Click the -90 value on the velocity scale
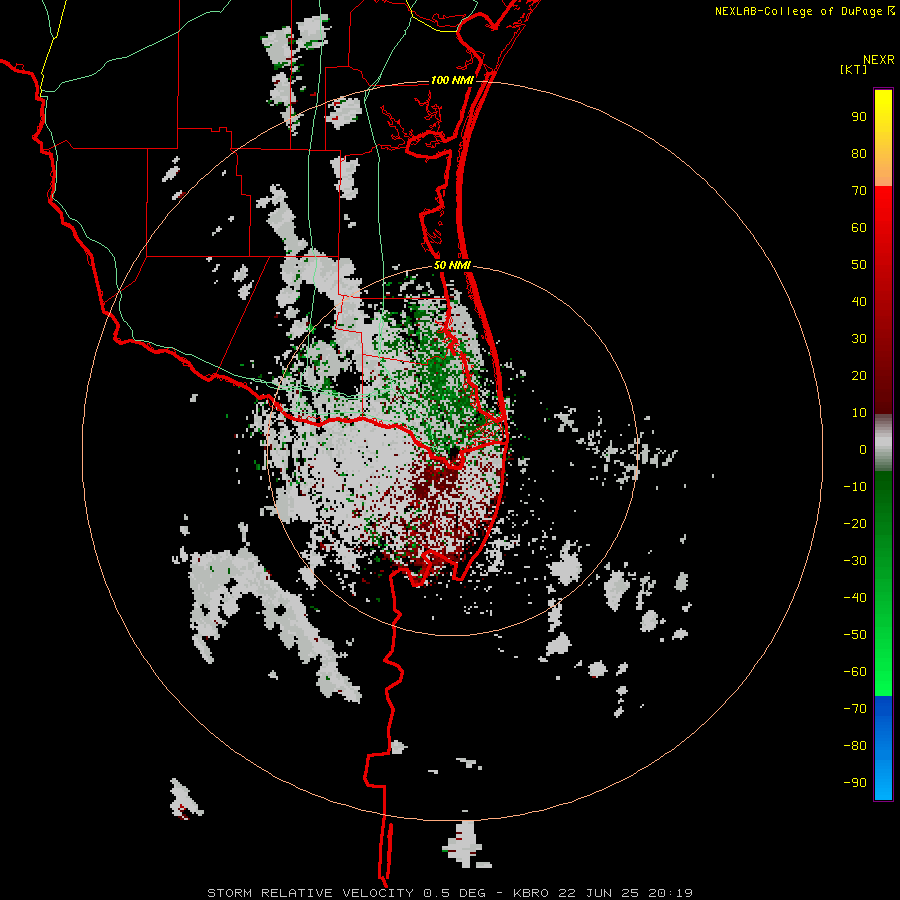900x900 pixels. point(855,783)
